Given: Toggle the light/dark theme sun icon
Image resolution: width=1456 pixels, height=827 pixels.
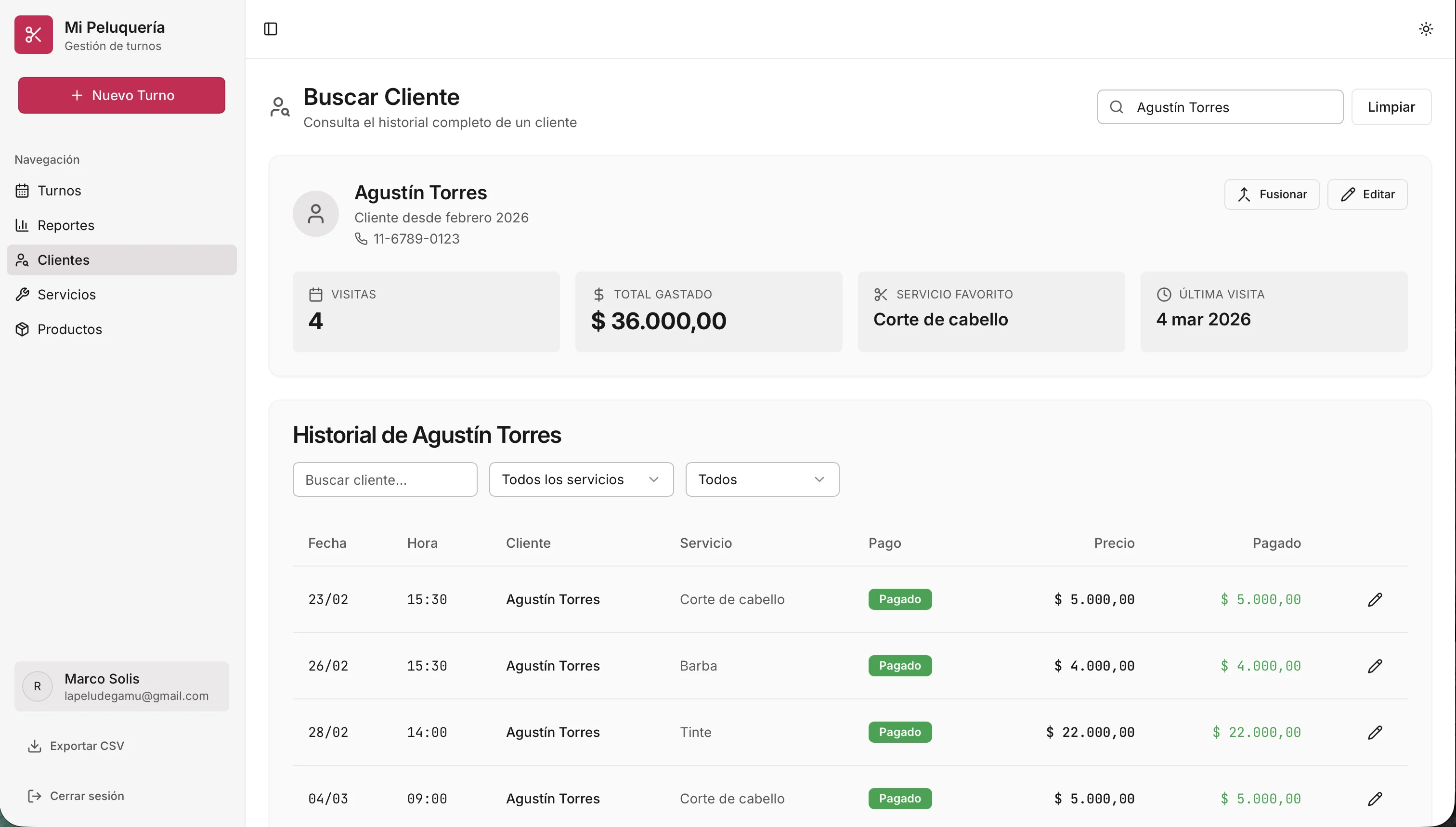Looking at the screenshot, I should (x=1425, y=28).
